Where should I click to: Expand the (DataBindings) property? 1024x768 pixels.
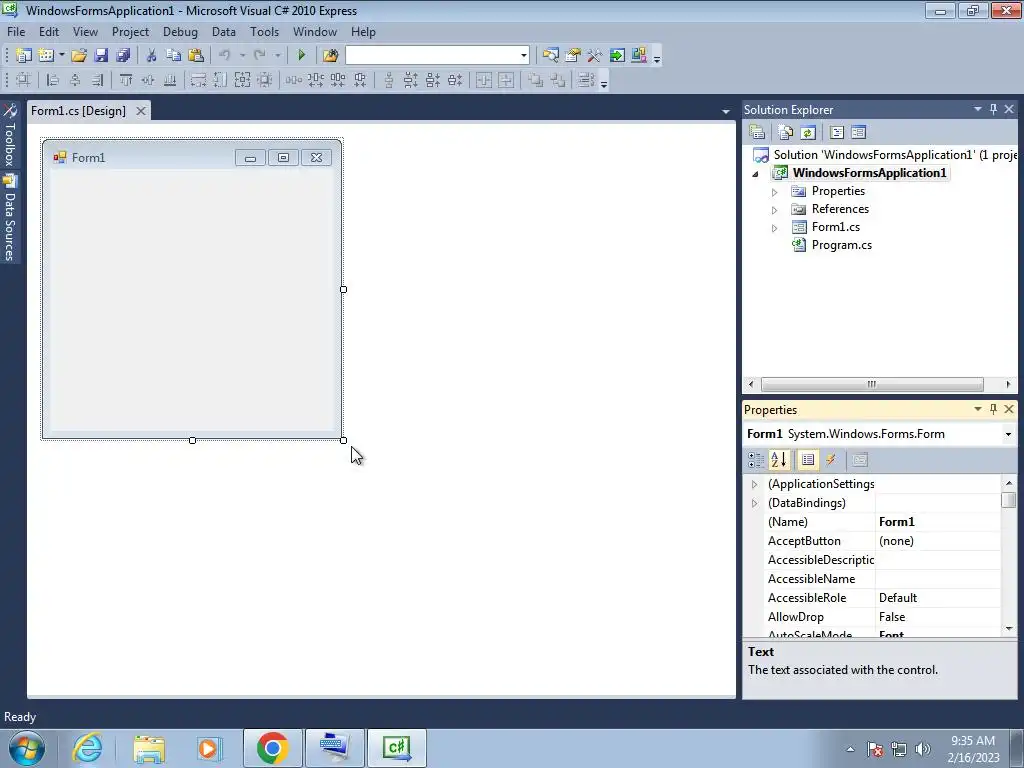point(754,503)
